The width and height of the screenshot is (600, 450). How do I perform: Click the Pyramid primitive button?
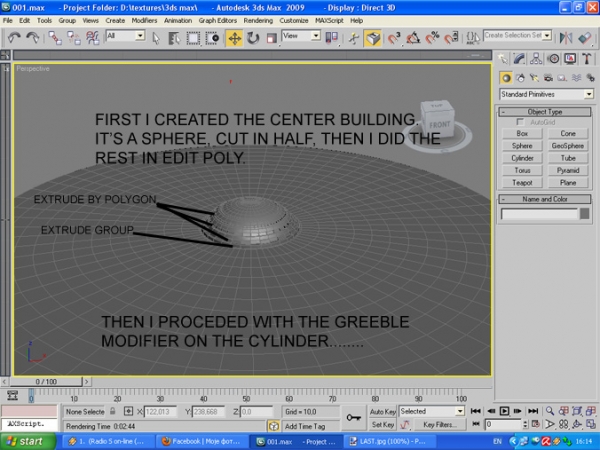coord(568,171)
